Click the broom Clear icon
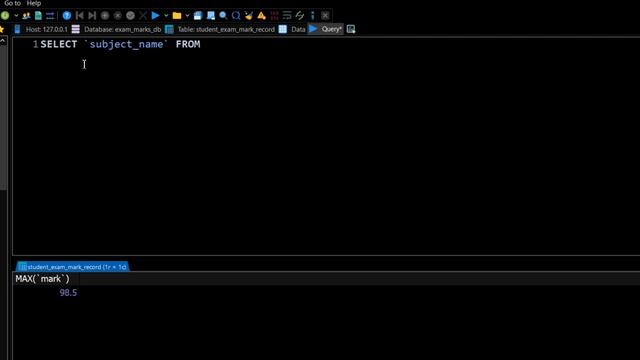Screen dimensions: 640x360 click(x=249, y=16)
